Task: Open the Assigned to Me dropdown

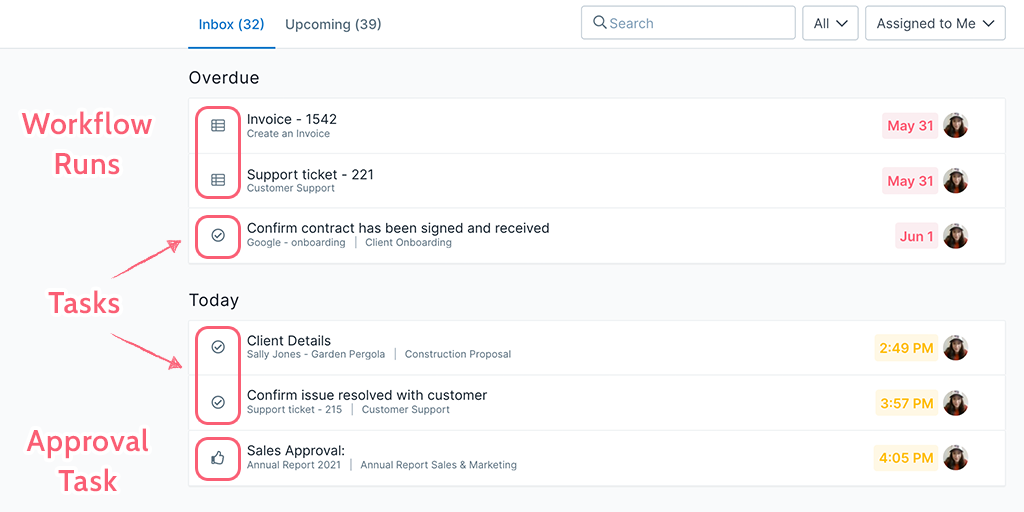Action: point(935,23)
